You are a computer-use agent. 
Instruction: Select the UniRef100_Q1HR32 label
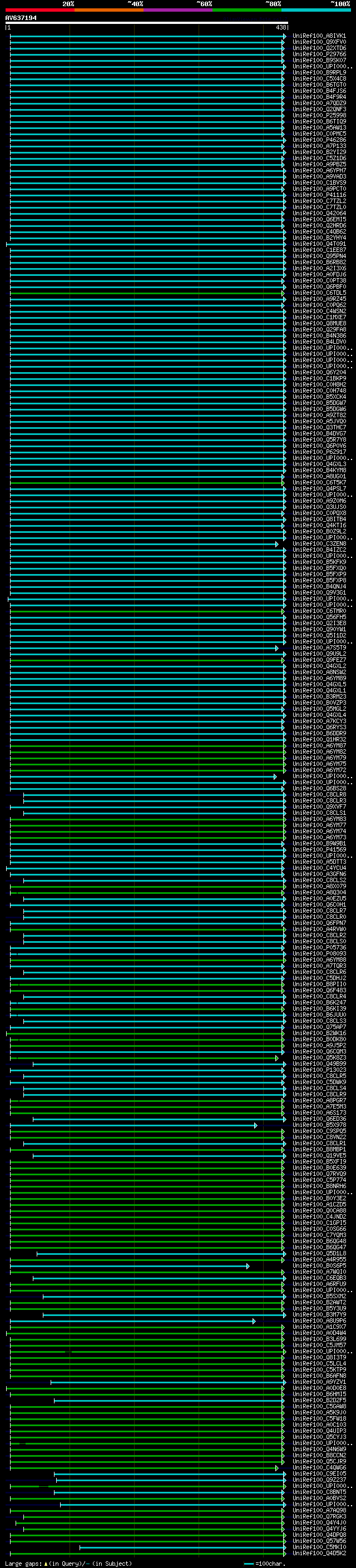coord(319,740)
